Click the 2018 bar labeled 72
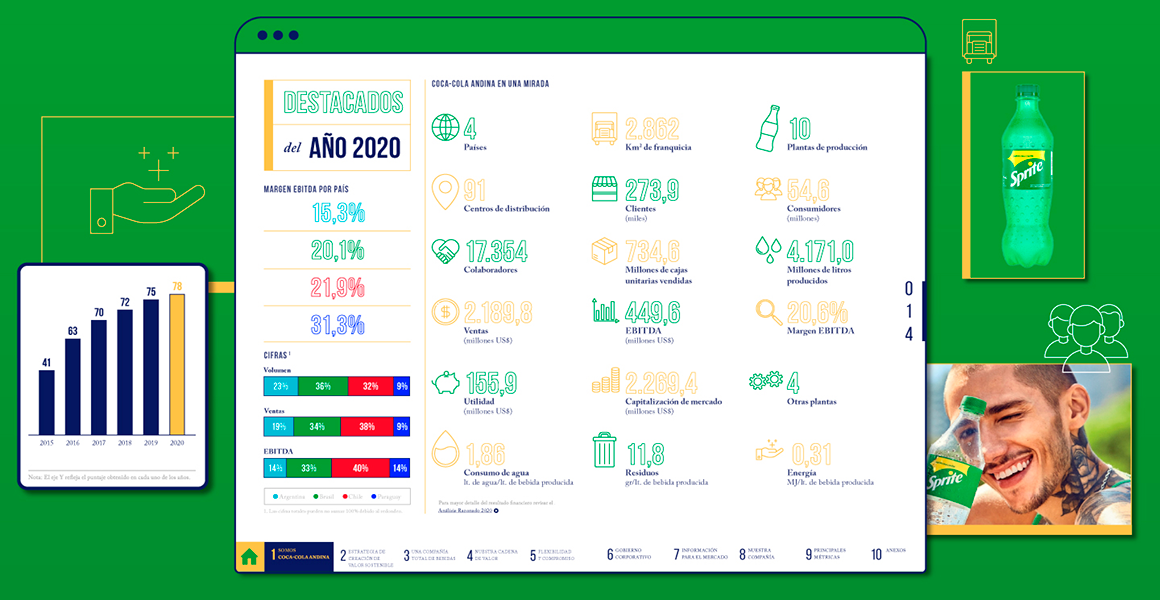This screenshot has width=1160, height=600. click(x=125, y=371)
